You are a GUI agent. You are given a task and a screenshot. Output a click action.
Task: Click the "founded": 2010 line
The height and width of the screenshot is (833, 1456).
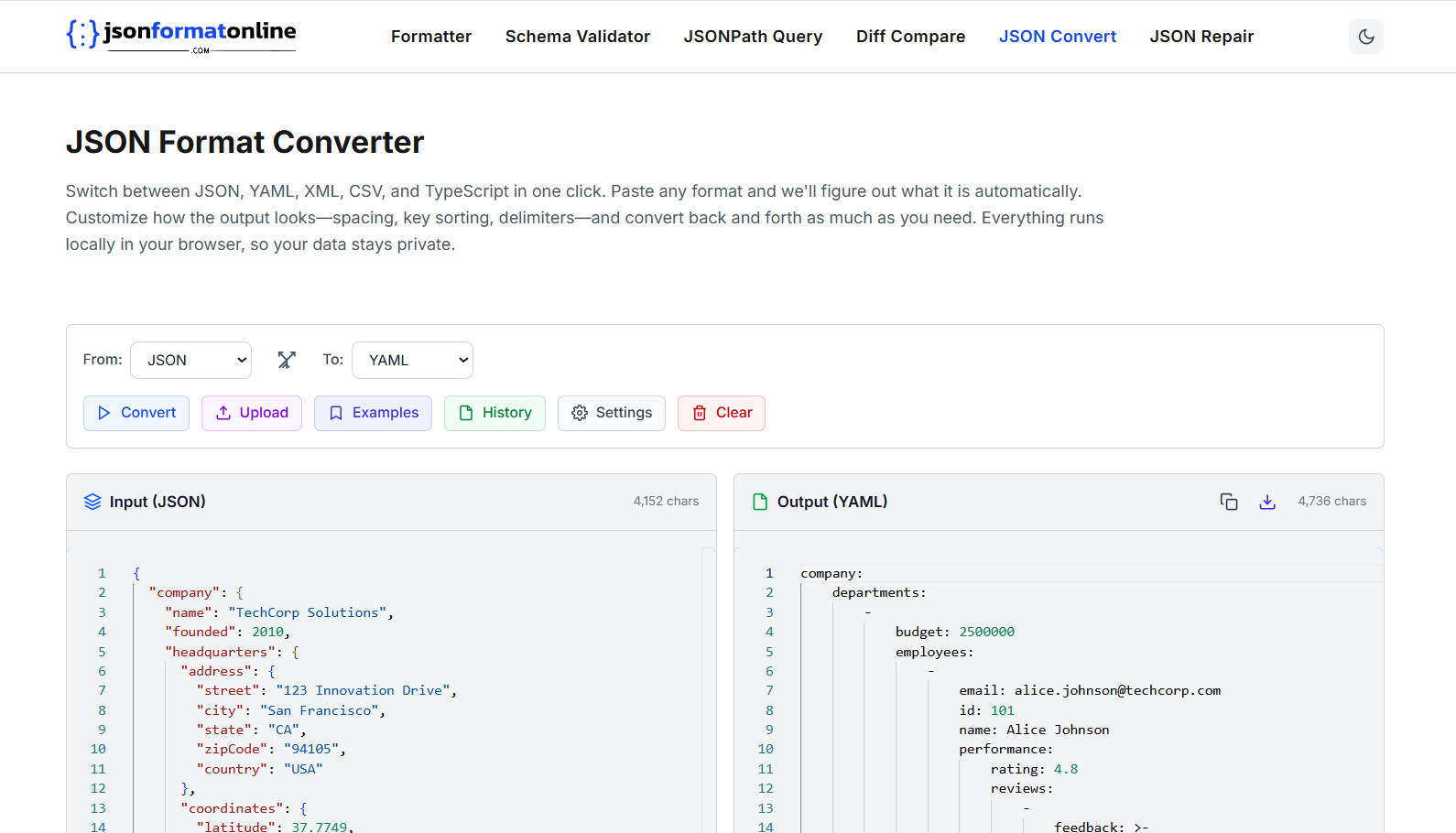227,632
